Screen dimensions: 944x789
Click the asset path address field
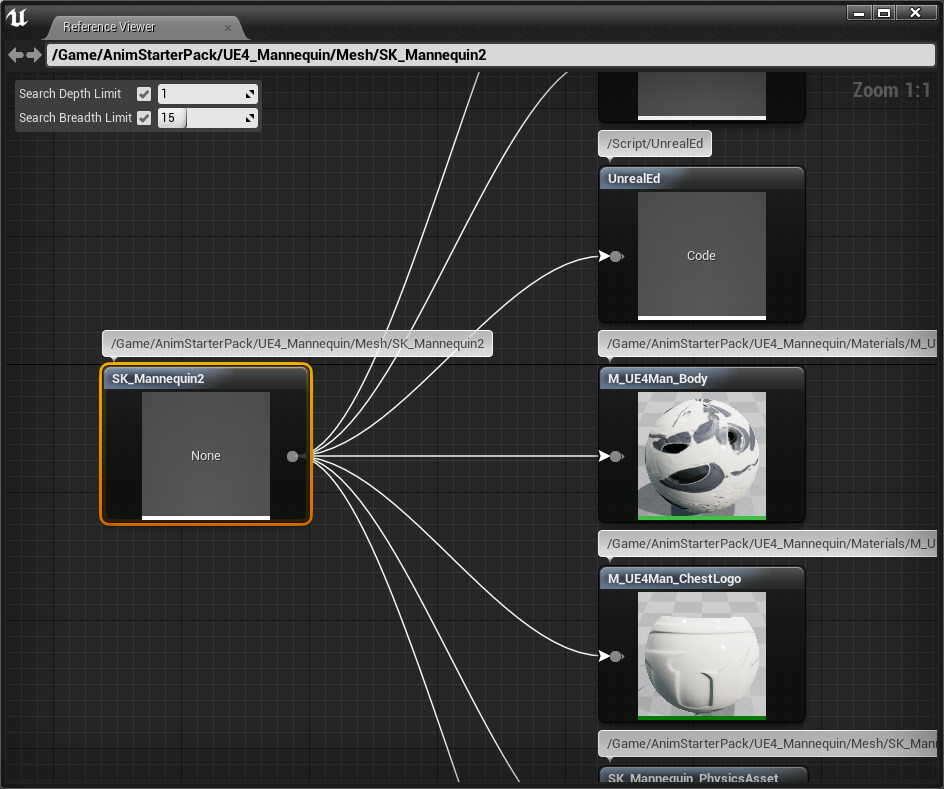tap(491, 55)
